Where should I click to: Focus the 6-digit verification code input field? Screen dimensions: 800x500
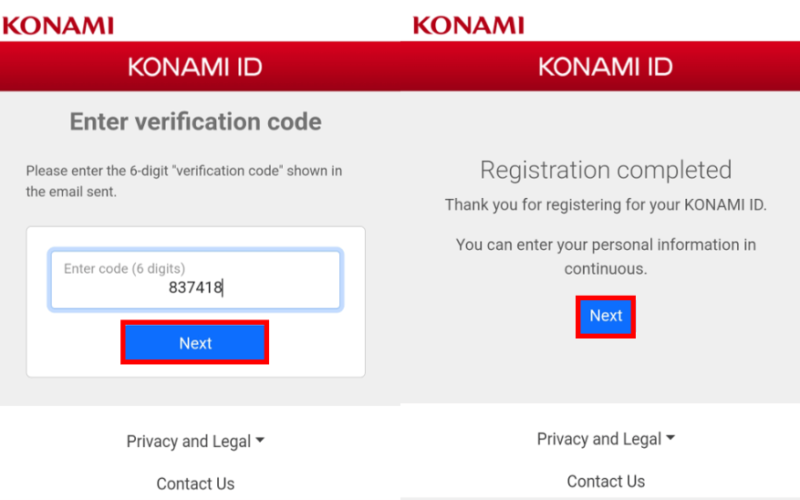tap(195, 279)
